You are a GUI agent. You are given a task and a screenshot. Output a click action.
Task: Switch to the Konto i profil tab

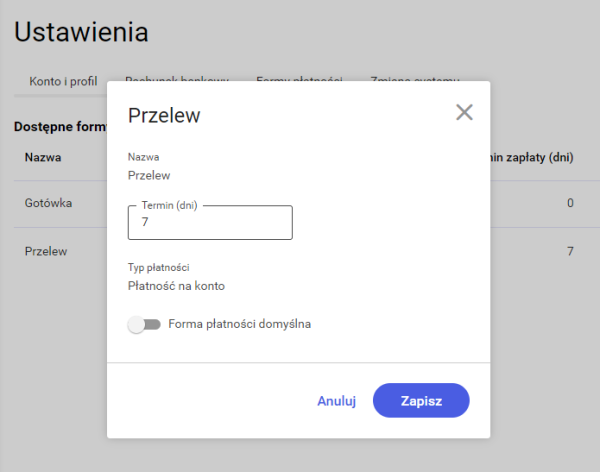pyautogui.click(x=56, y=80)
